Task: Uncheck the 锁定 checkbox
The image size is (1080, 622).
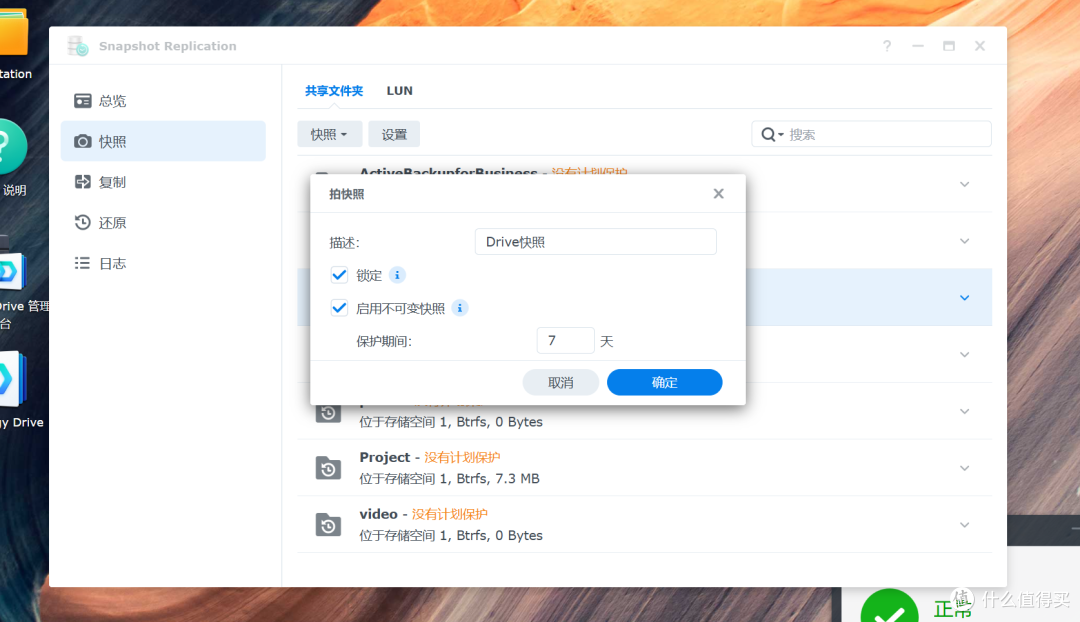Action: click(x=339, y=276)
